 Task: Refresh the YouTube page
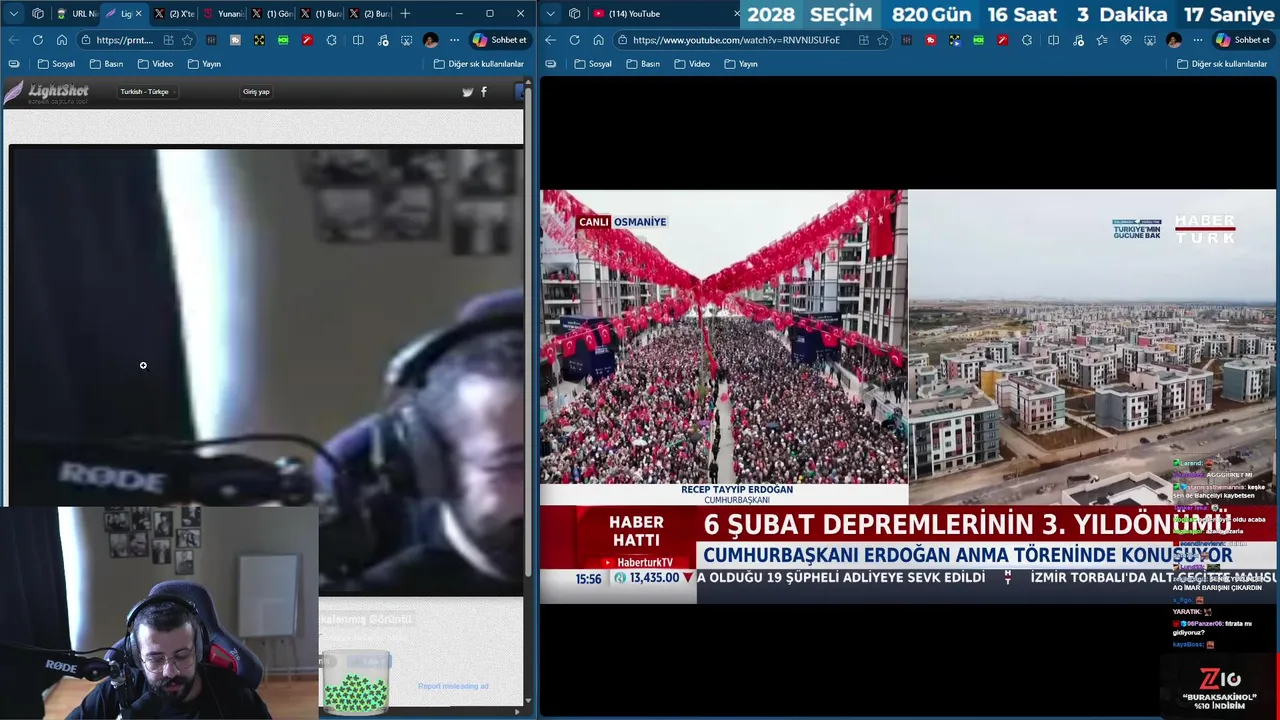pos(574,40)
